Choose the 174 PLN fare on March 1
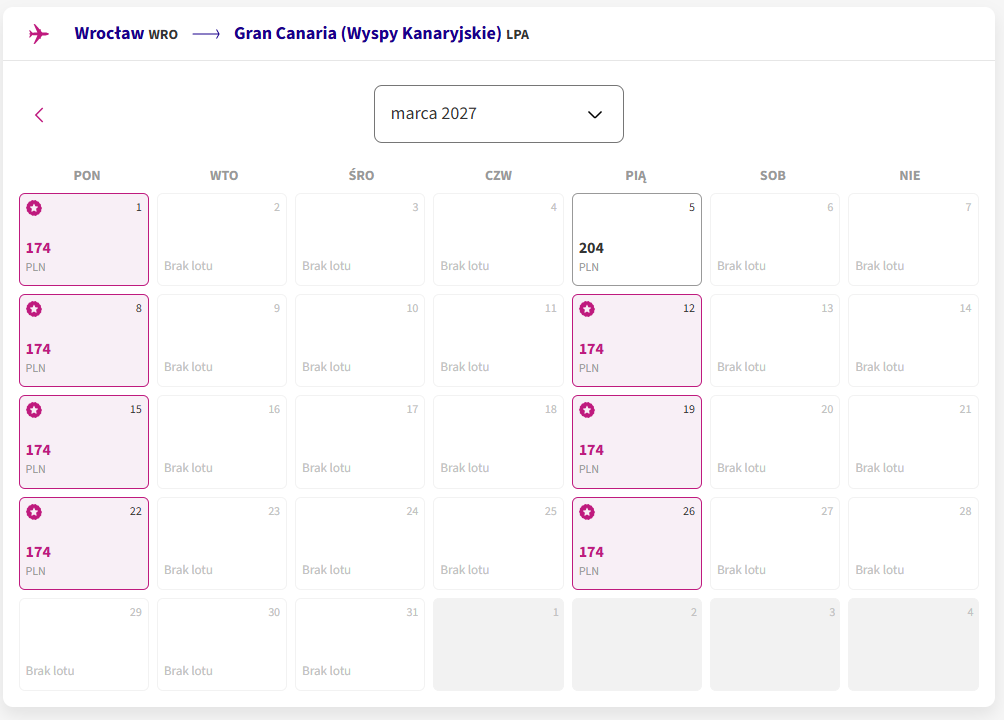The image size is (1004, 720). tap(84, 240)
